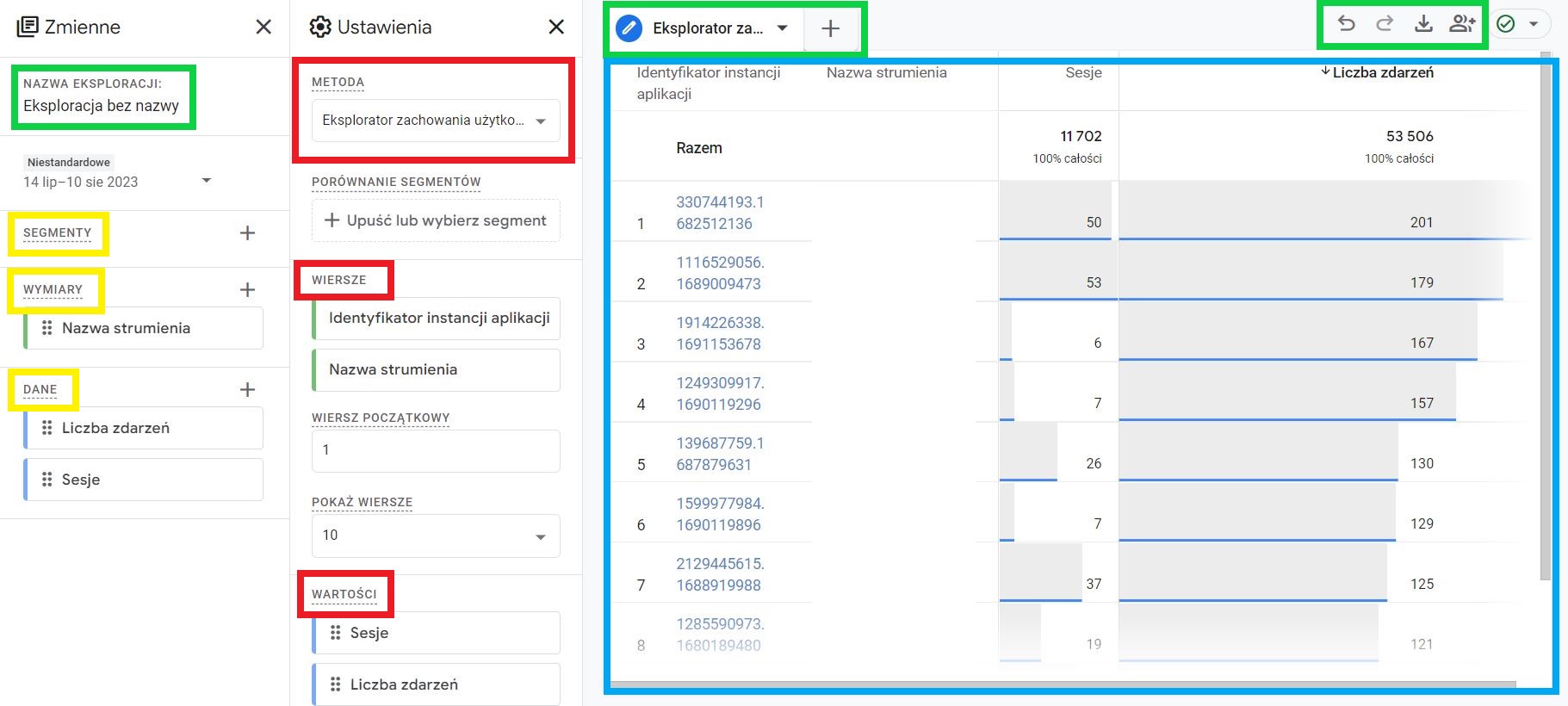Open user 1285590973.1680189480
The height and width of the screenshot is (706, 1568).
tap(720, 635)
